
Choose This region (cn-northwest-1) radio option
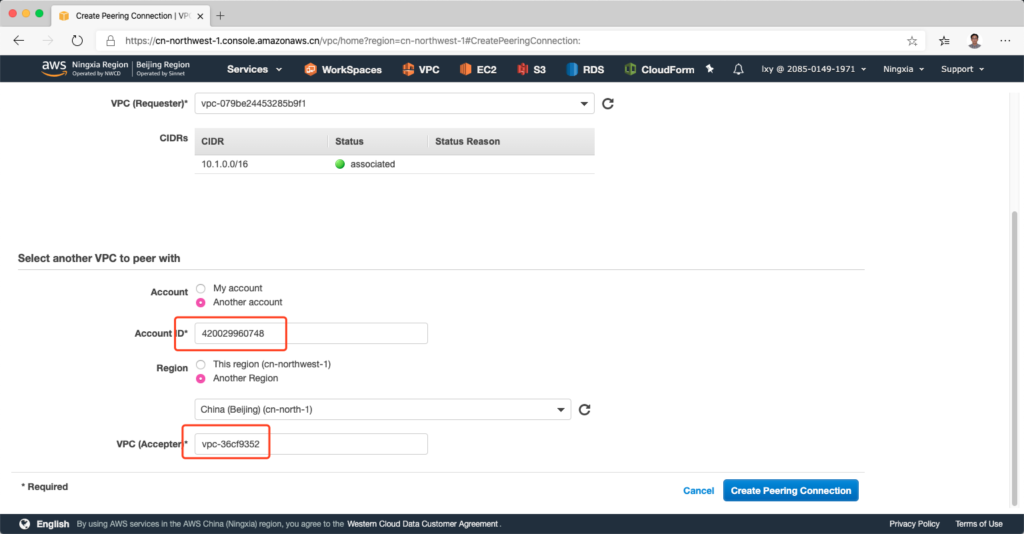tap(201, 364)
